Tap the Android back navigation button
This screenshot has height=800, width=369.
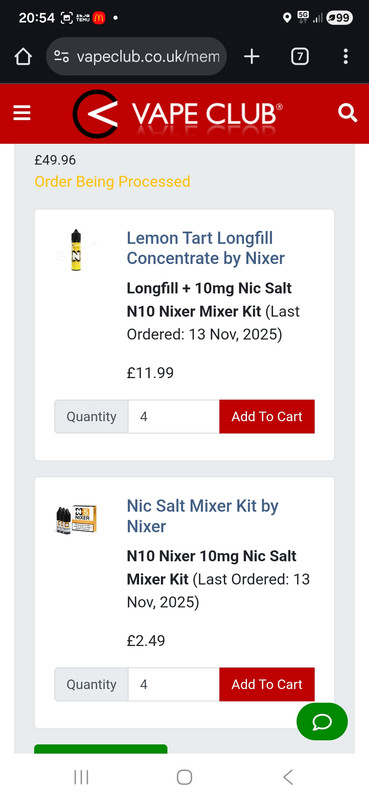(288, 777)
